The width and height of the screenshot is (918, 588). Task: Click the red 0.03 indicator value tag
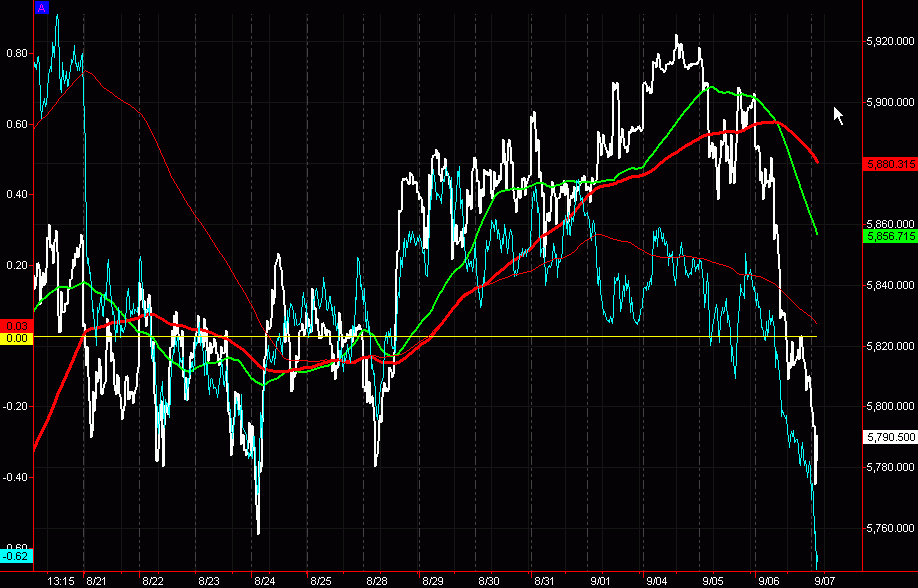click(x=16, y=326)
